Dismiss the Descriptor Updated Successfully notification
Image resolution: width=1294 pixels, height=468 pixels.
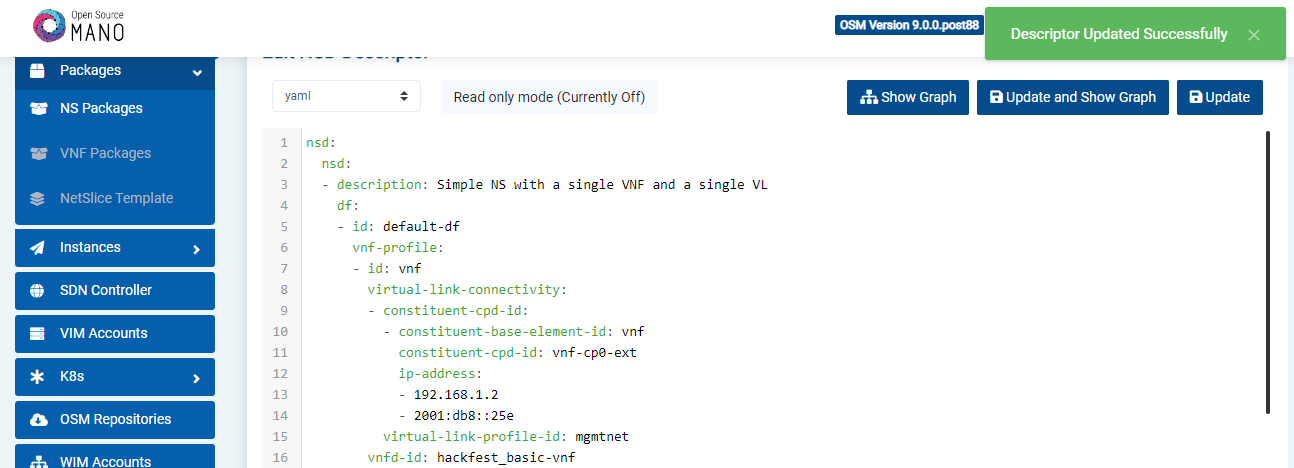pyautogui.click(x=1254, y=35)
